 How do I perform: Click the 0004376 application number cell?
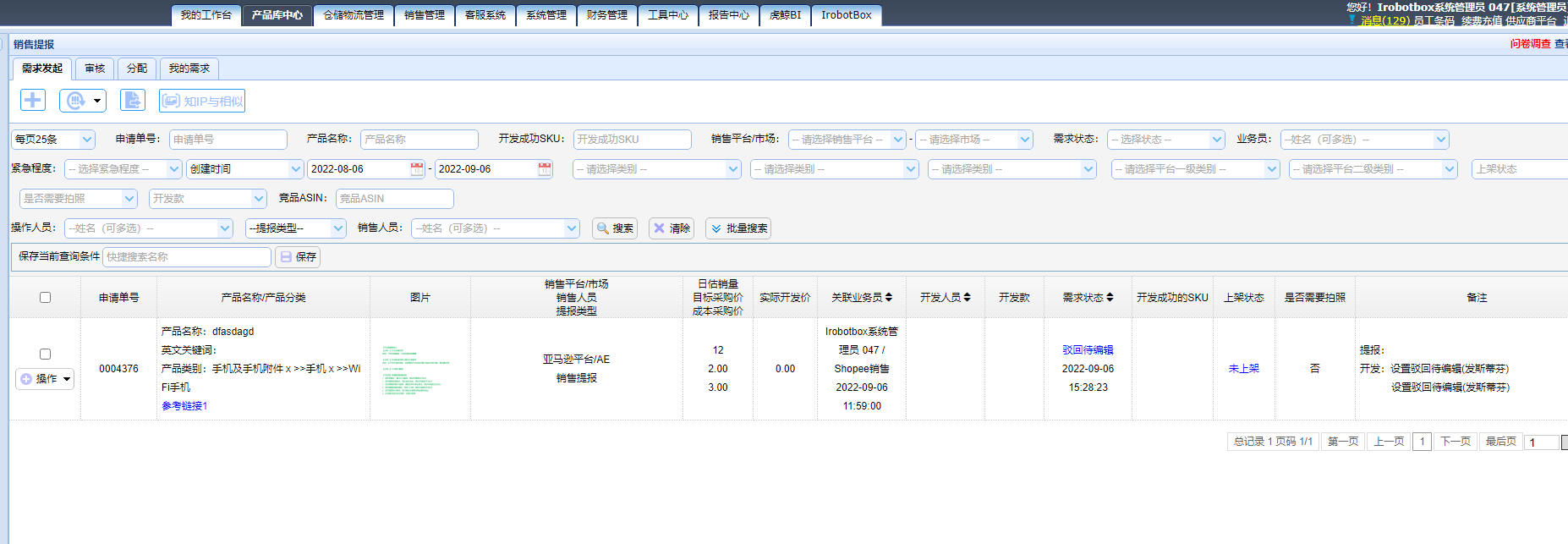[x=118, y=369]
